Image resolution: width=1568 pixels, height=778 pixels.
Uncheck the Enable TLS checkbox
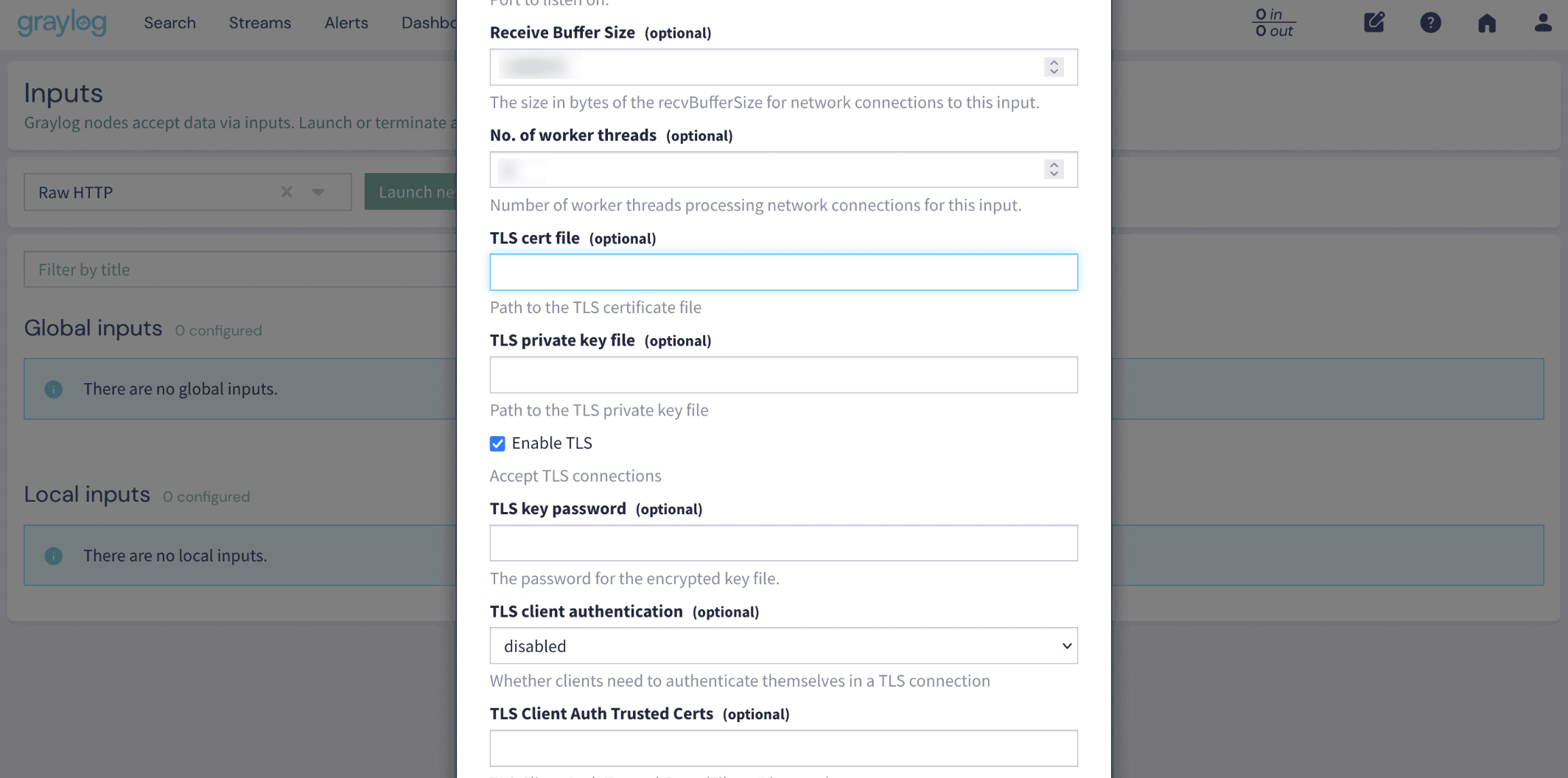pyautogui.click(x=497, y=444)
